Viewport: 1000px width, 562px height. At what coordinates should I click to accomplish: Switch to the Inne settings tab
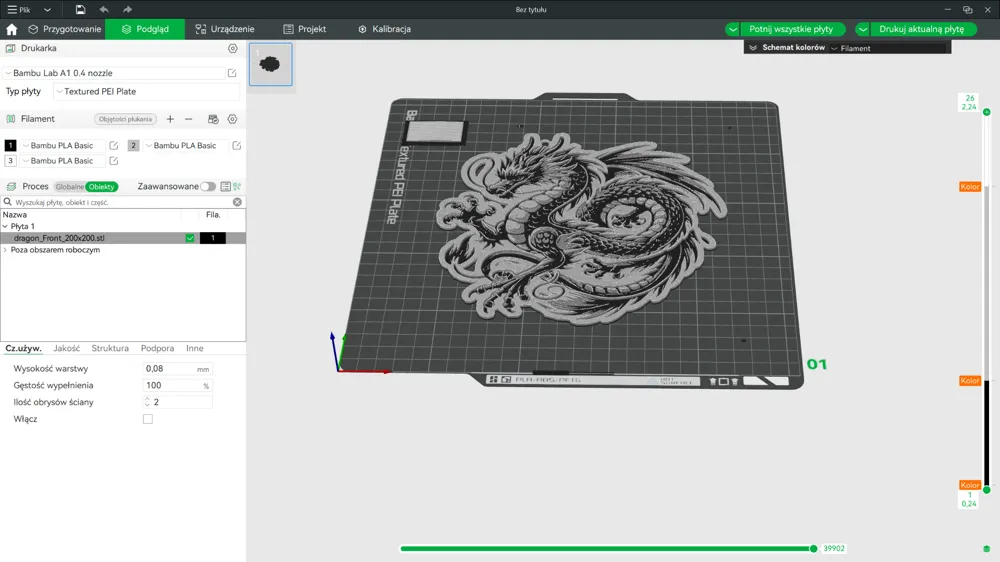pos(195,348)
